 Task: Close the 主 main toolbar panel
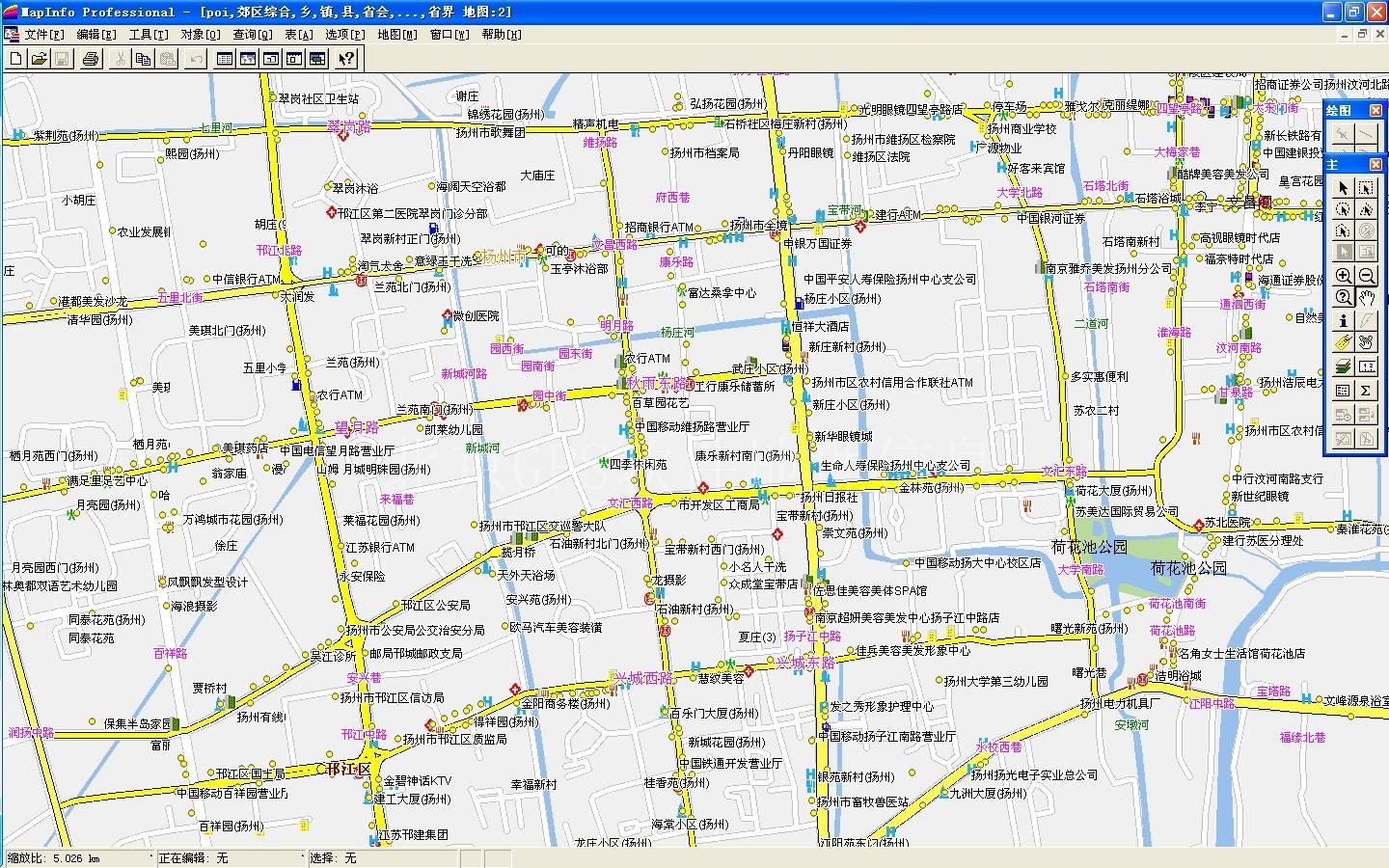[1375, 165]
